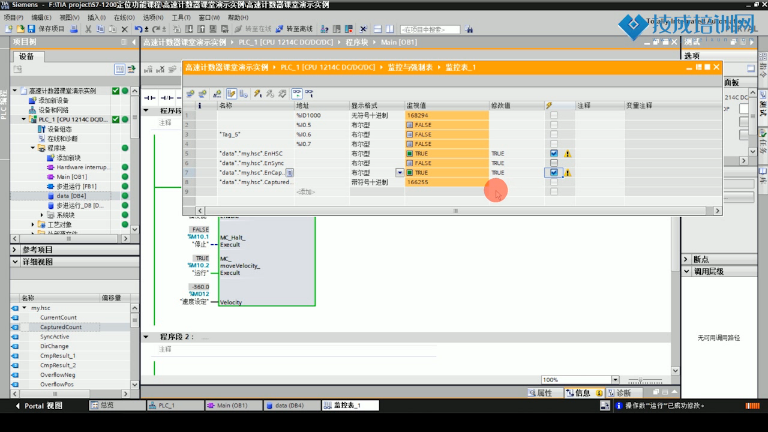Check modify checkbox in empty row 9
The image size is (768, 432).
point(554,192)
